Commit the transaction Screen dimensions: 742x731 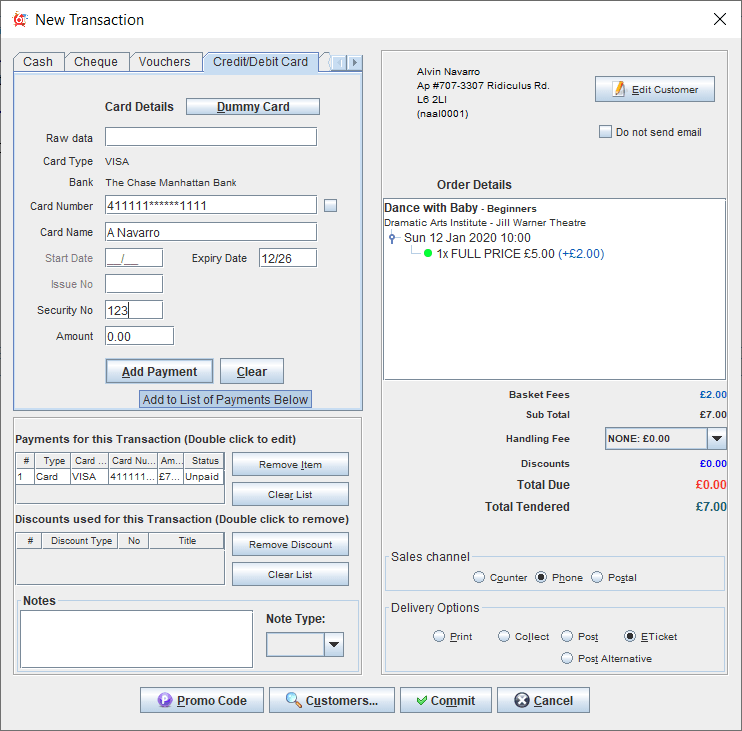[445, 700]
